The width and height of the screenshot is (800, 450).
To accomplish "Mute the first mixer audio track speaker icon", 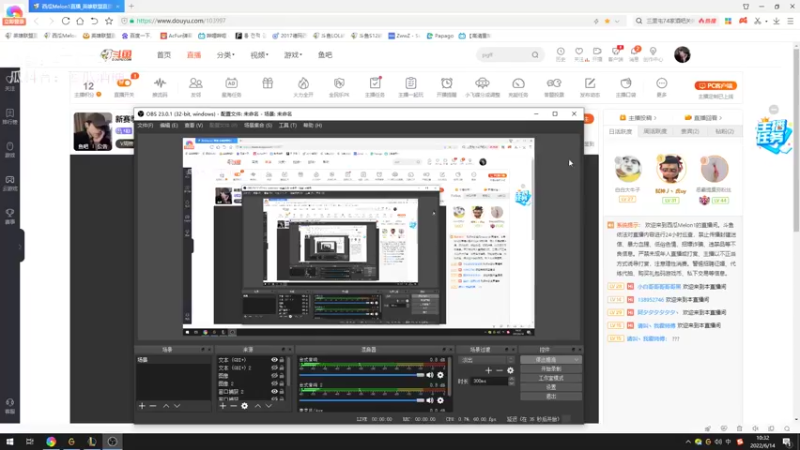I will (x=430, y=375).
